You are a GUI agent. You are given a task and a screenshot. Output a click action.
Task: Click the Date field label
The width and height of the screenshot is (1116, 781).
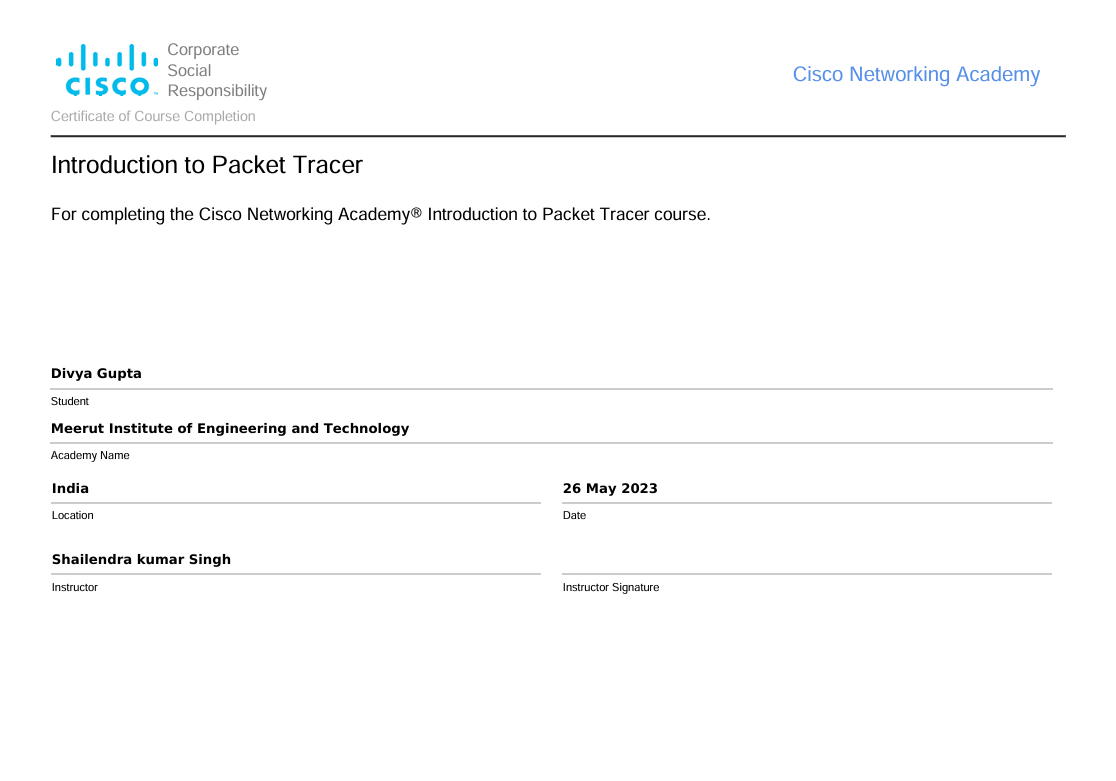pos(574,515)
